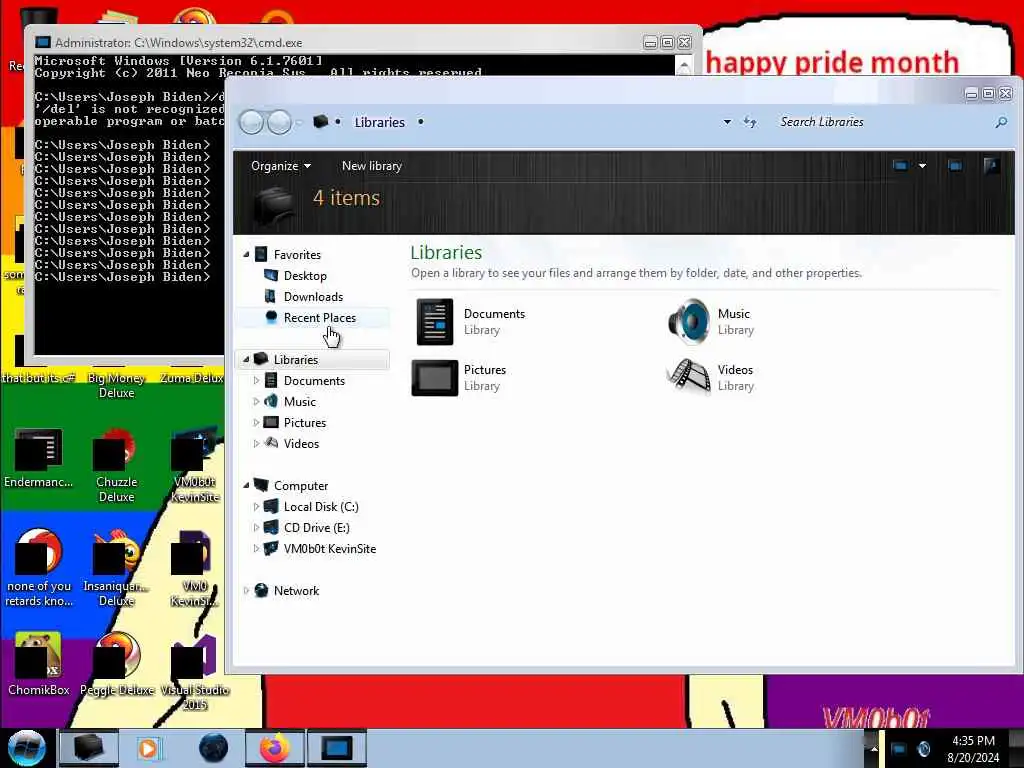Select the Music library speaker icon
1024x768 pixels.
(689, 322)
